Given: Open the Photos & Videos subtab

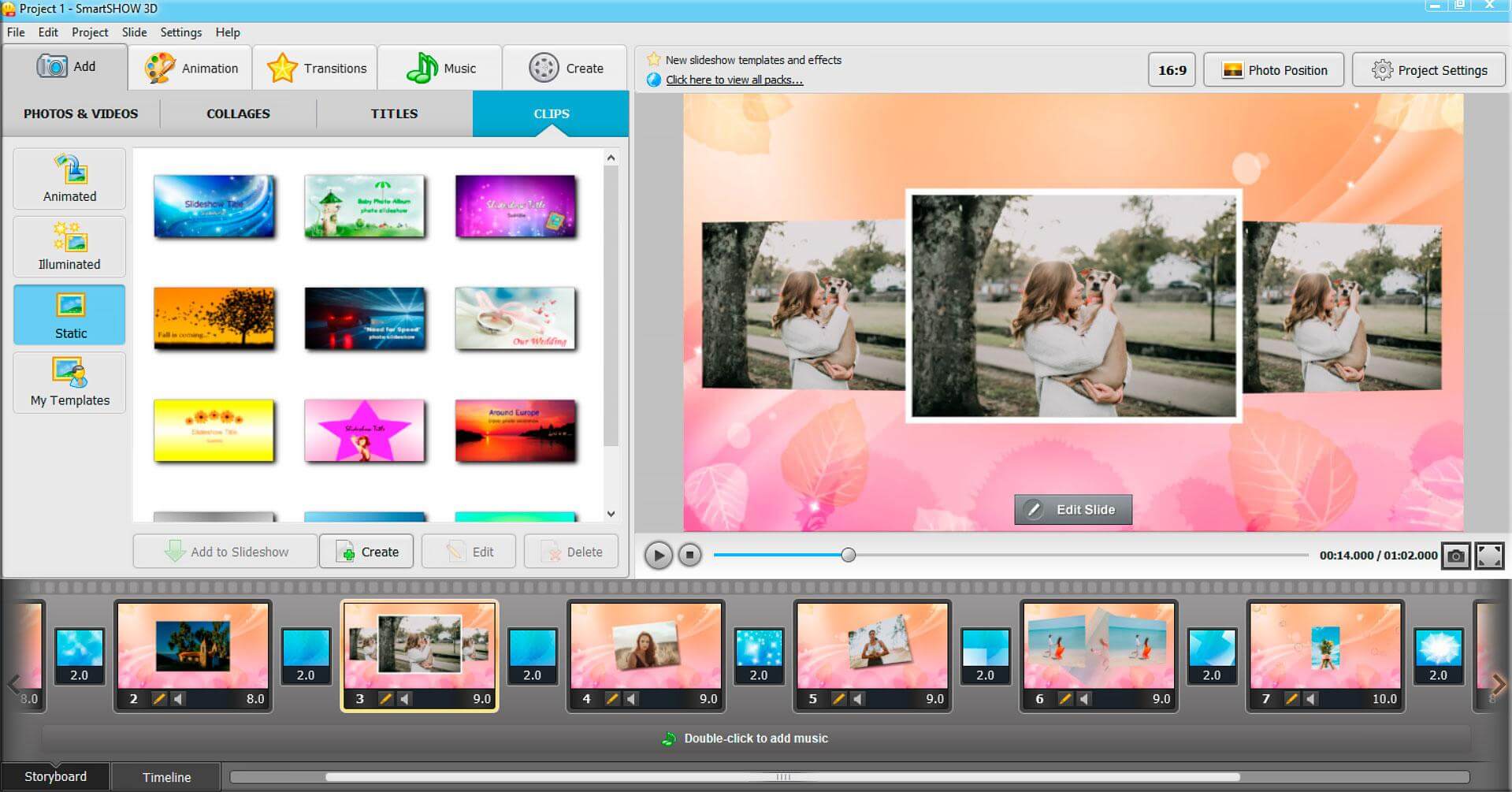Looking at the screenshot, I should [x=80, y=113].
